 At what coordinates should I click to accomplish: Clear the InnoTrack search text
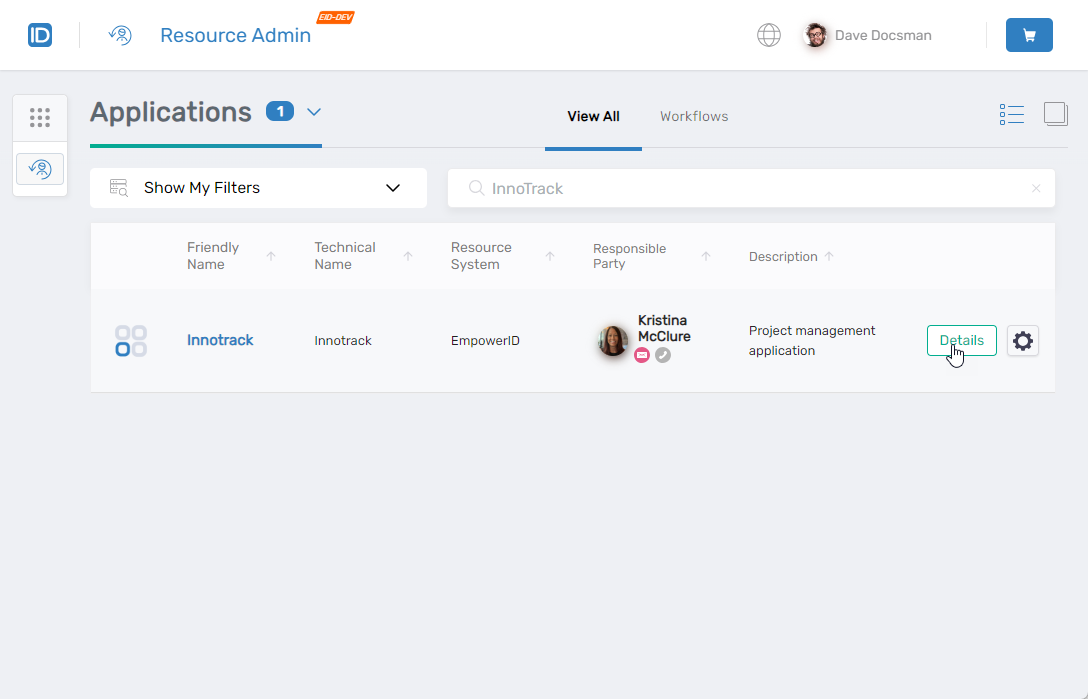click(x=1035, y=188)
